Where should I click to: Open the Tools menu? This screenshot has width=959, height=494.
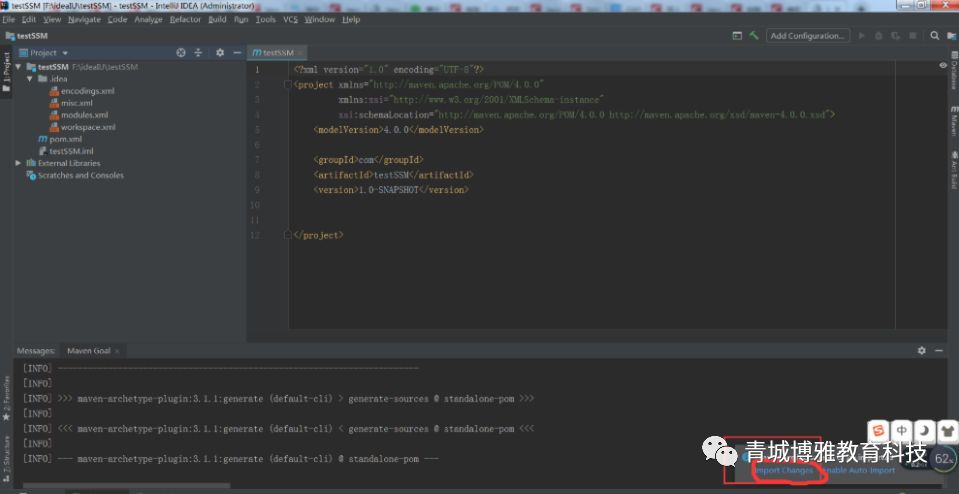pyautogui.click(x=265, y=20)
